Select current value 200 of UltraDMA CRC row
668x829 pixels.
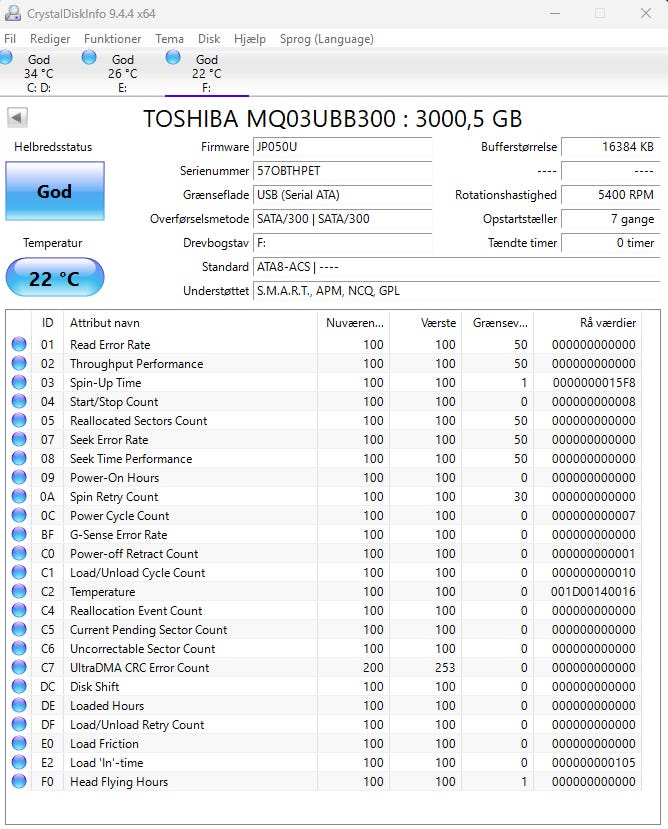(x=373, y=668)
